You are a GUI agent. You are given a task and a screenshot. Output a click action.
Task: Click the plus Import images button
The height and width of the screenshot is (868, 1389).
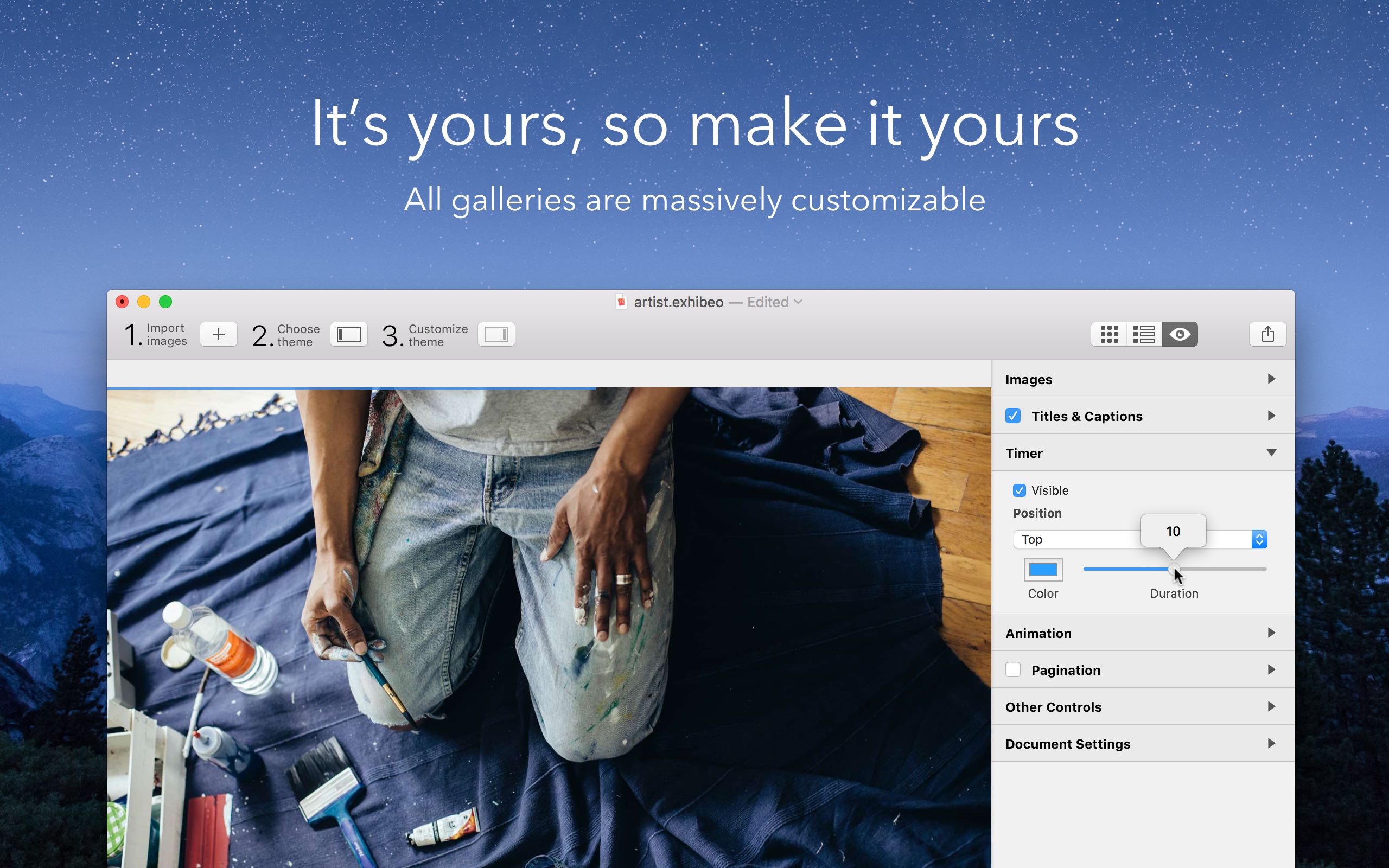pos(218,334)
